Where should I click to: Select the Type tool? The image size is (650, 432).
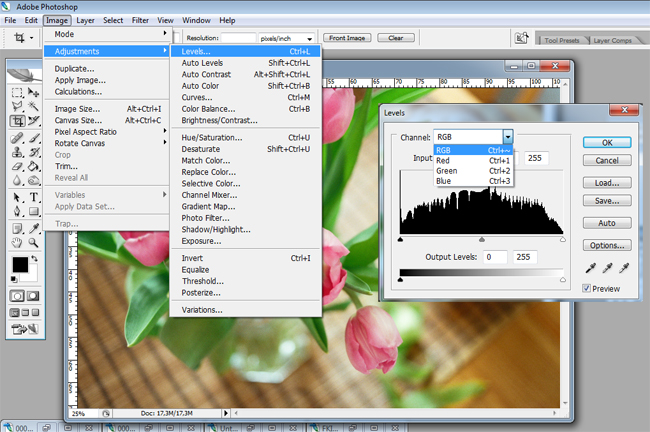(34, 197)
